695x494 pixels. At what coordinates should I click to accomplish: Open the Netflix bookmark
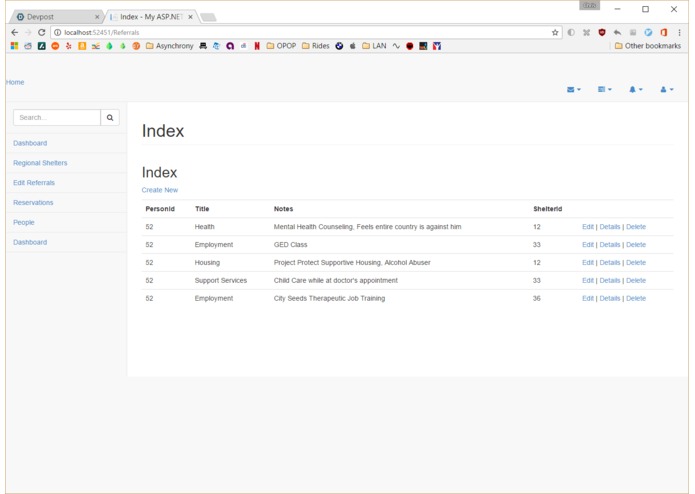[x=257, y=46]
